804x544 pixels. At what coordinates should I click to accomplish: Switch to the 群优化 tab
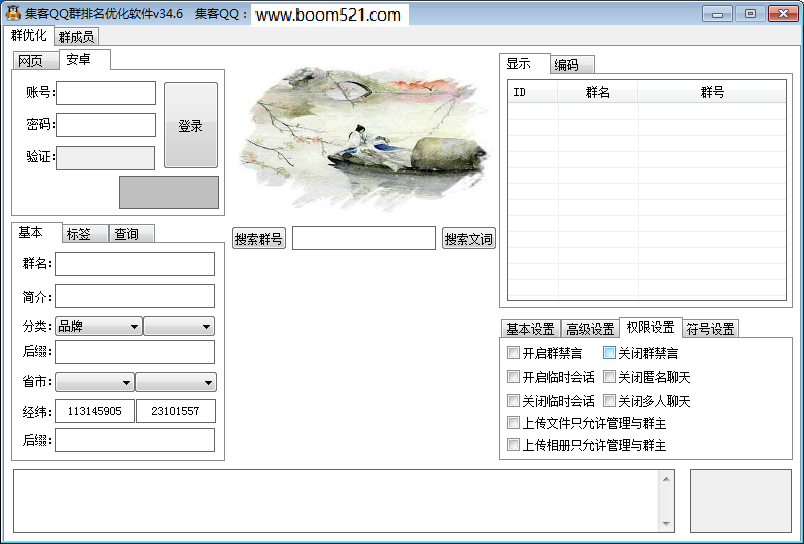coord(29,35)
